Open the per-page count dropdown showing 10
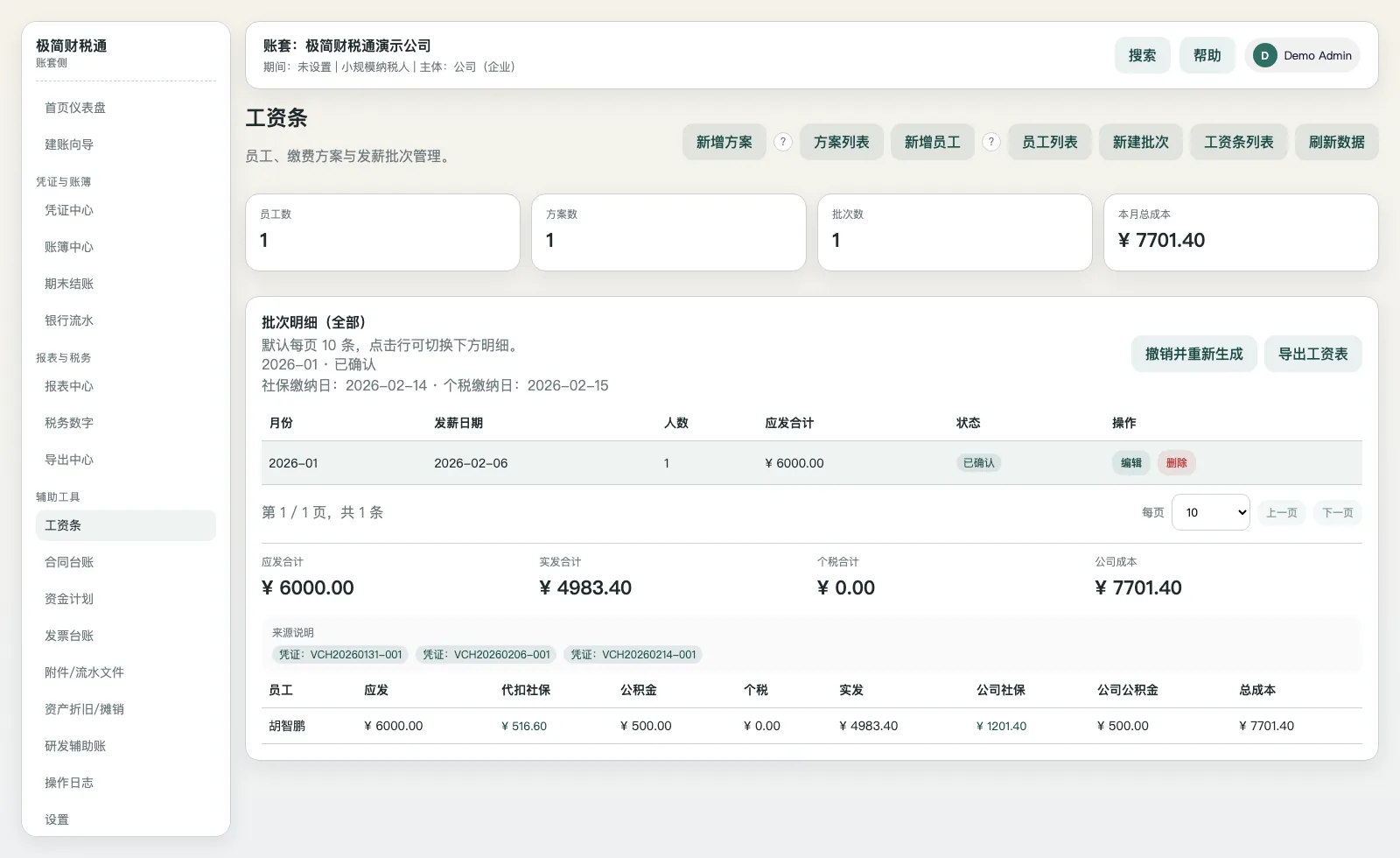1400x858 pixels. (x=1210, y=512)
